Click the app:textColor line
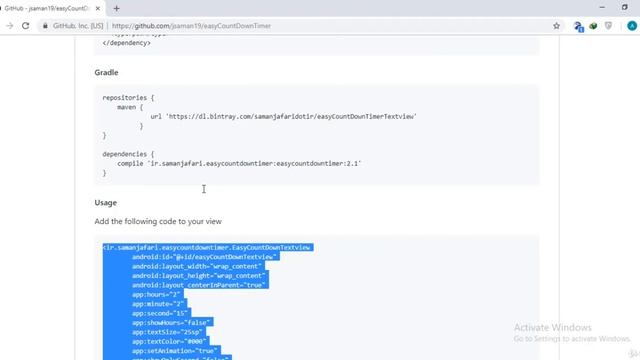Image resolution: width=640 pixels, height=360 pixels. tap(170, 341)
